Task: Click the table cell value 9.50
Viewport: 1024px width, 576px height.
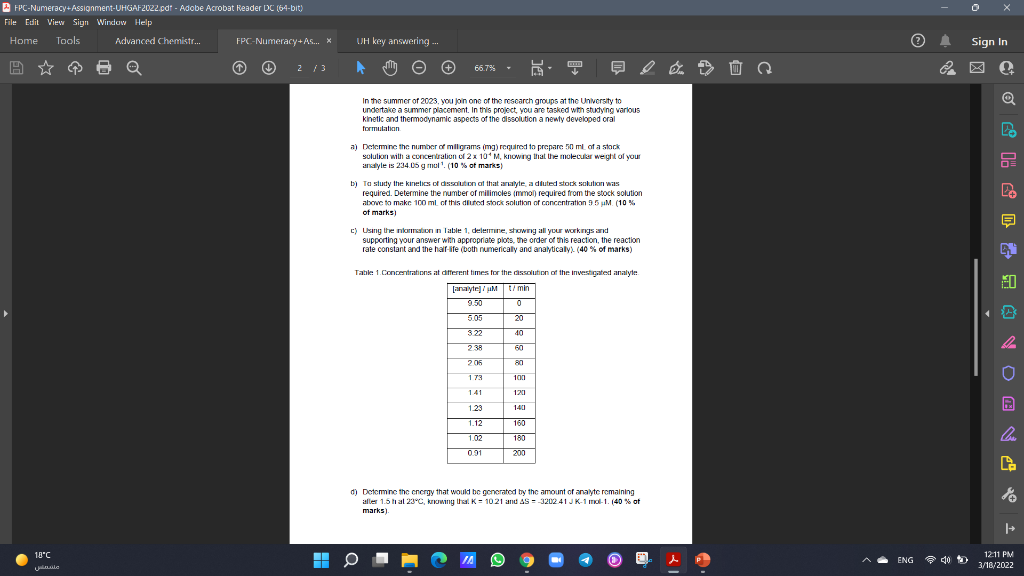Action: tap(475, 303)
